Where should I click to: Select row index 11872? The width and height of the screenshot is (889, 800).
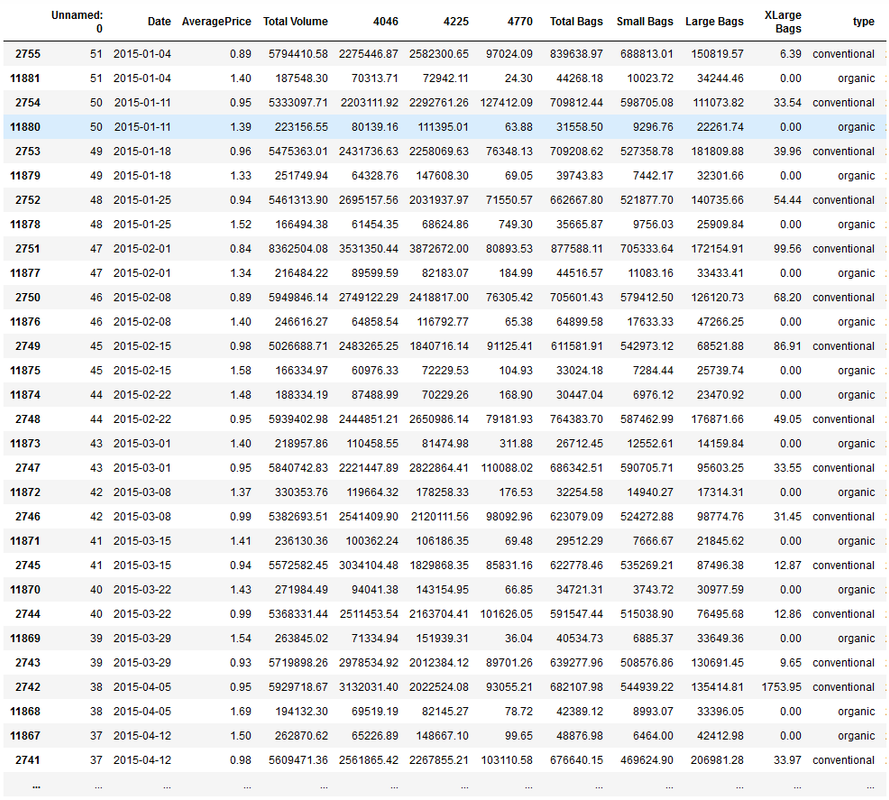[25, 493]
